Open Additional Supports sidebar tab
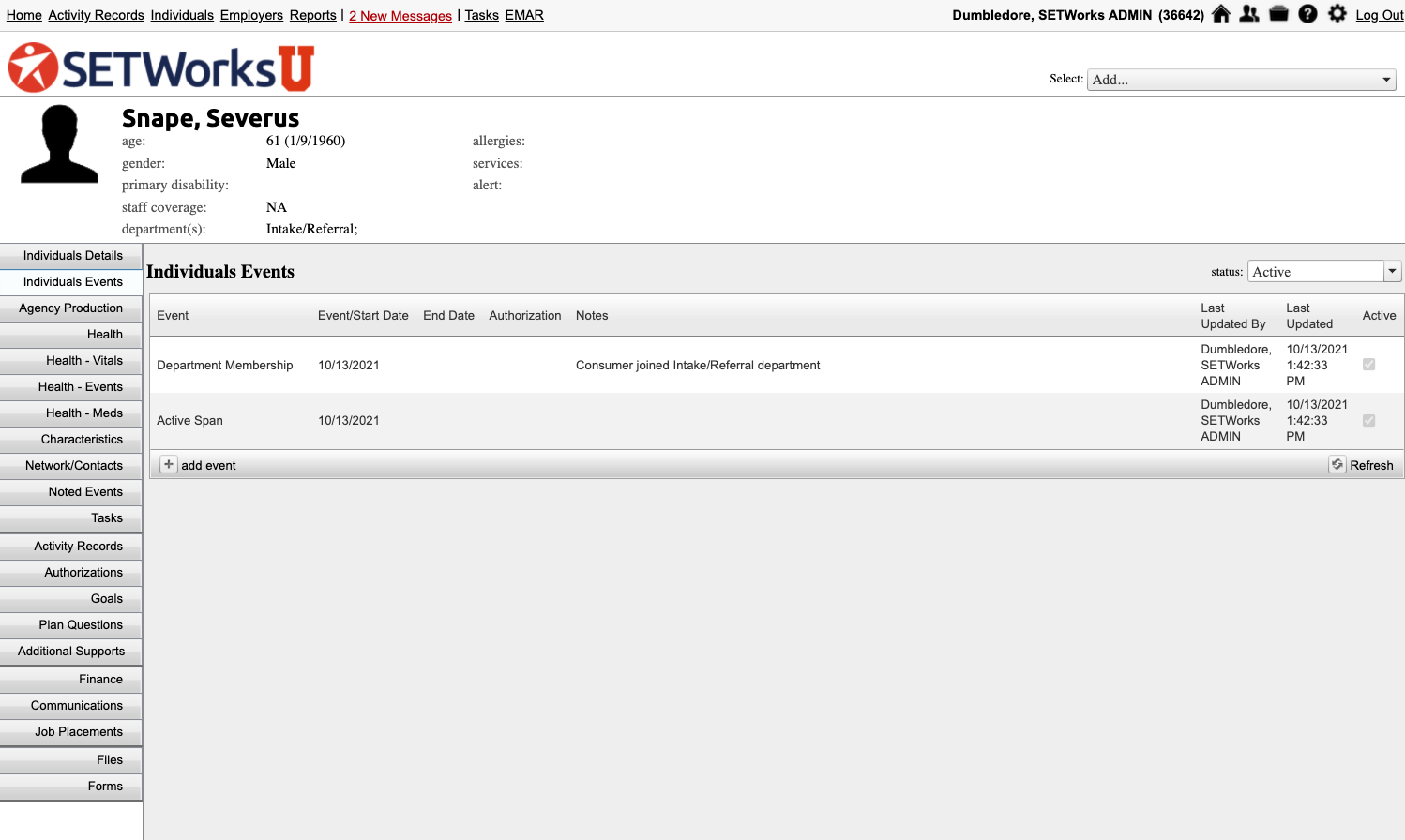This screenshot has height=840, width=1405. [71, 651]
